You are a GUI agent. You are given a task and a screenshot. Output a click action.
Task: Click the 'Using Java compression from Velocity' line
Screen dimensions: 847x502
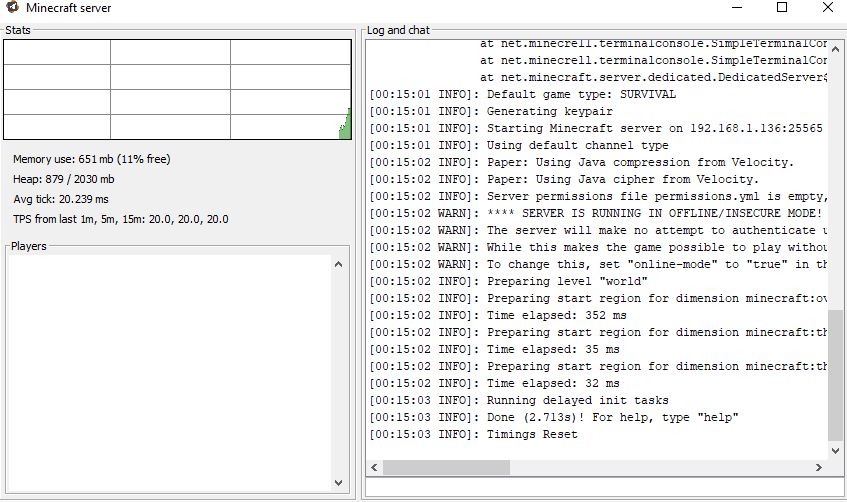tap(582, 162)
